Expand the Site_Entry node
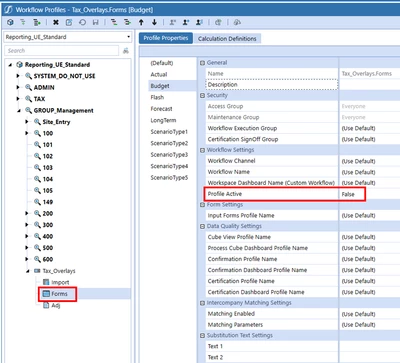Image resolution: width=400 pixels, height=363 pixels. [27, 122]
